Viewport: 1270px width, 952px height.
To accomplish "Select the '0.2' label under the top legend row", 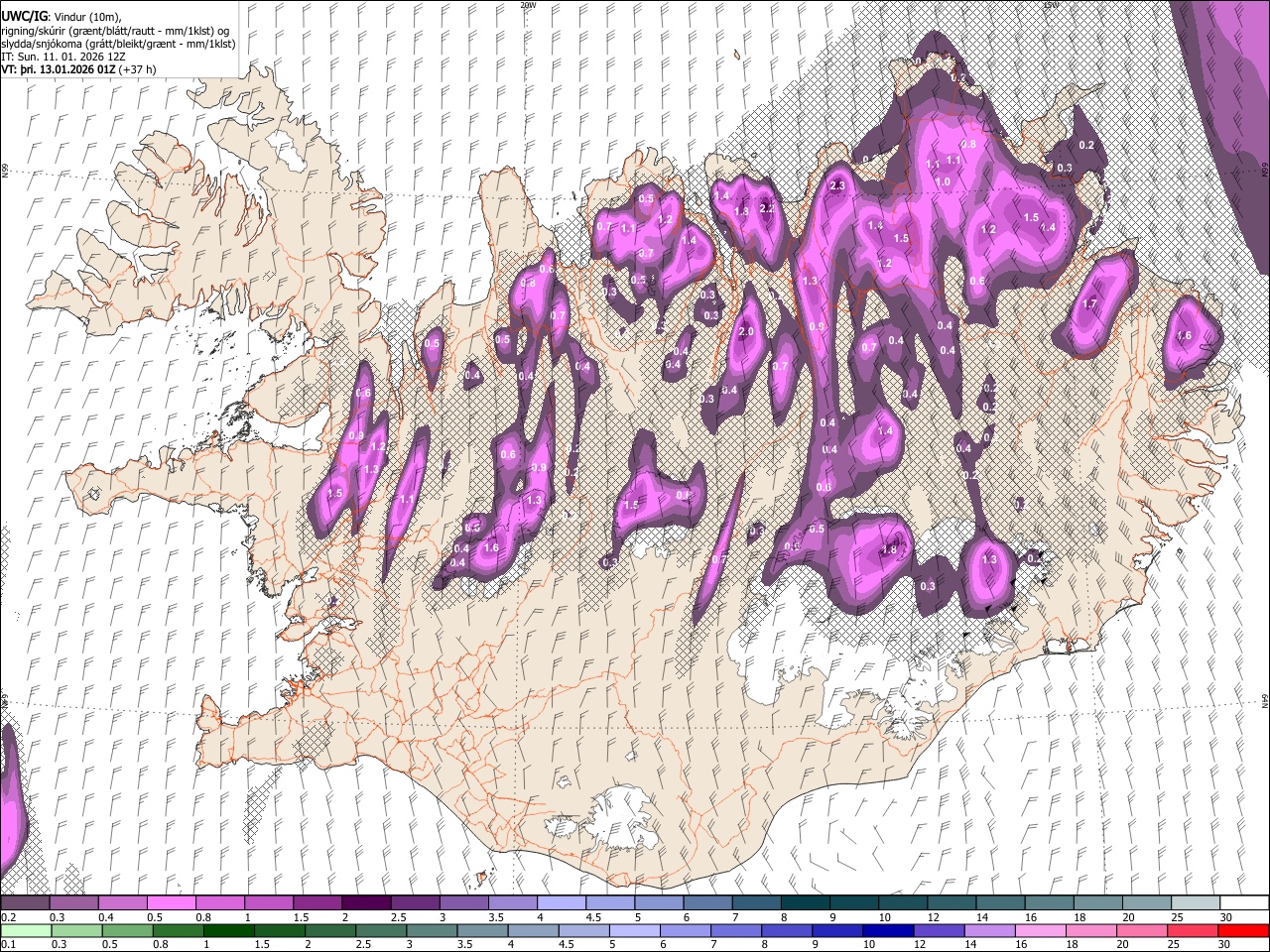I will (8, 917).
